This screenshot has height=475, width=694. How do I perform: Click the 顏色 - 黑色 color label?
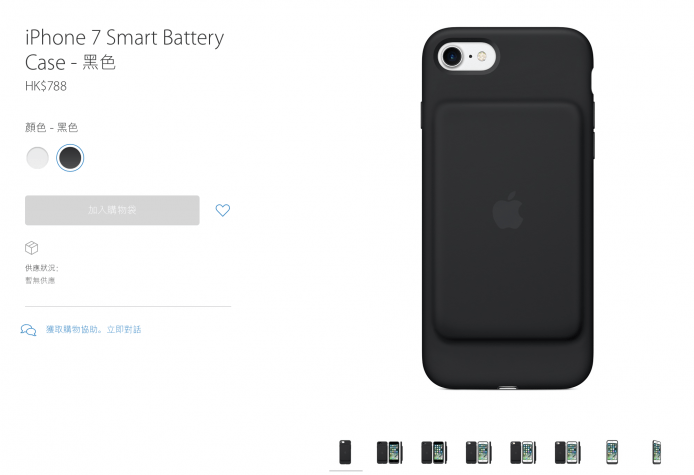[x=51, y=127]
